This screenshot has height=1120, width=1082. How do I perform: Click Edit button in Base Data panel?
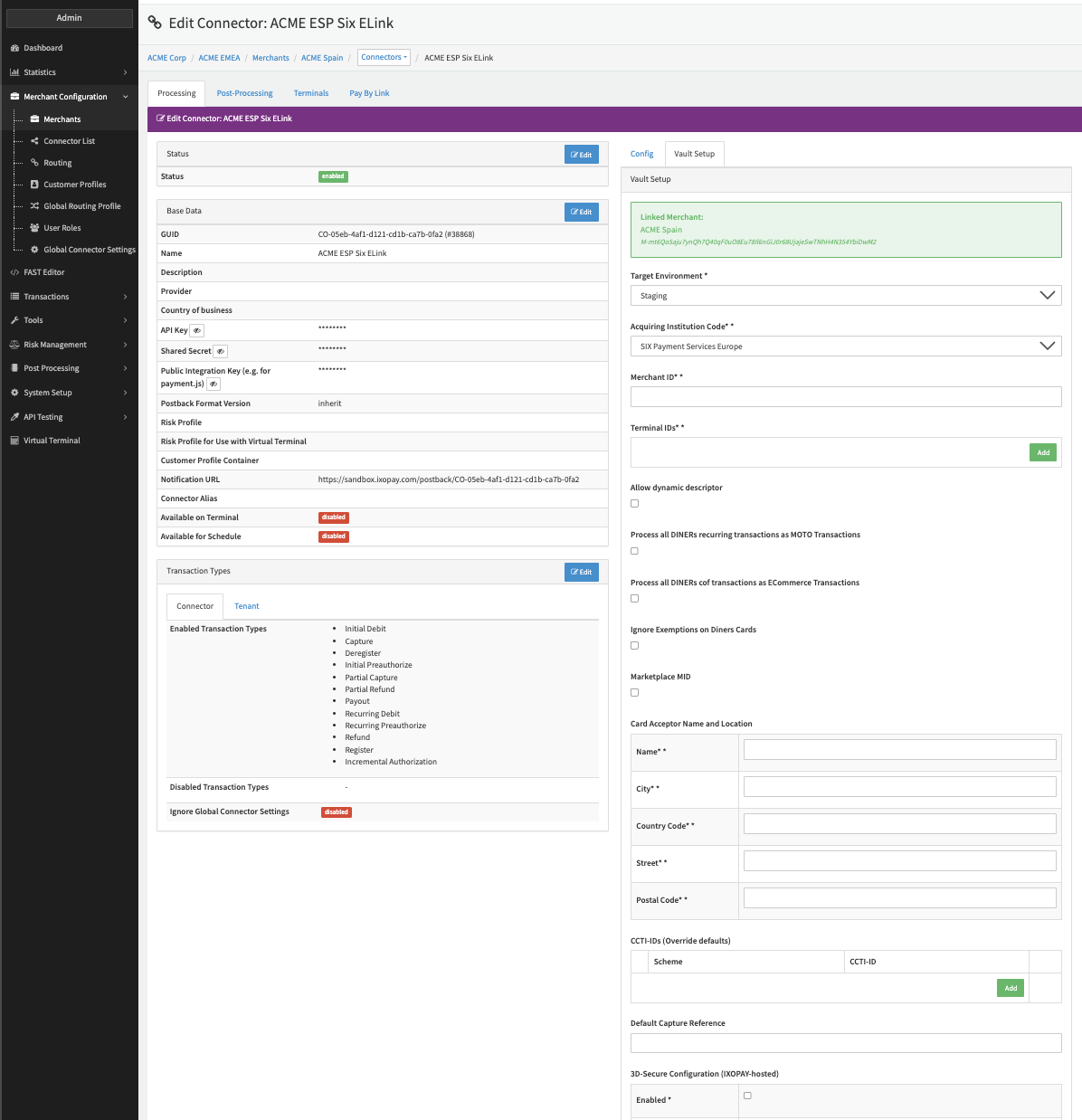(581, 212)
